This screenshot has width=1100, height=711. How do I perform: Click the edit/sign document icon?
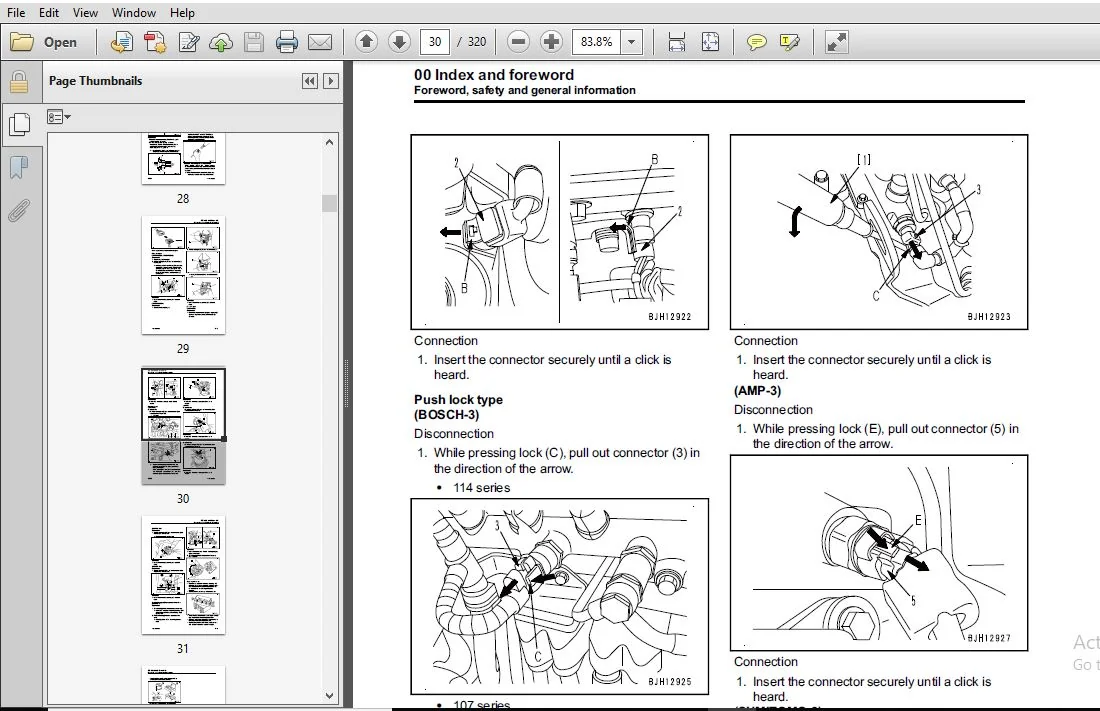[188, 42]
